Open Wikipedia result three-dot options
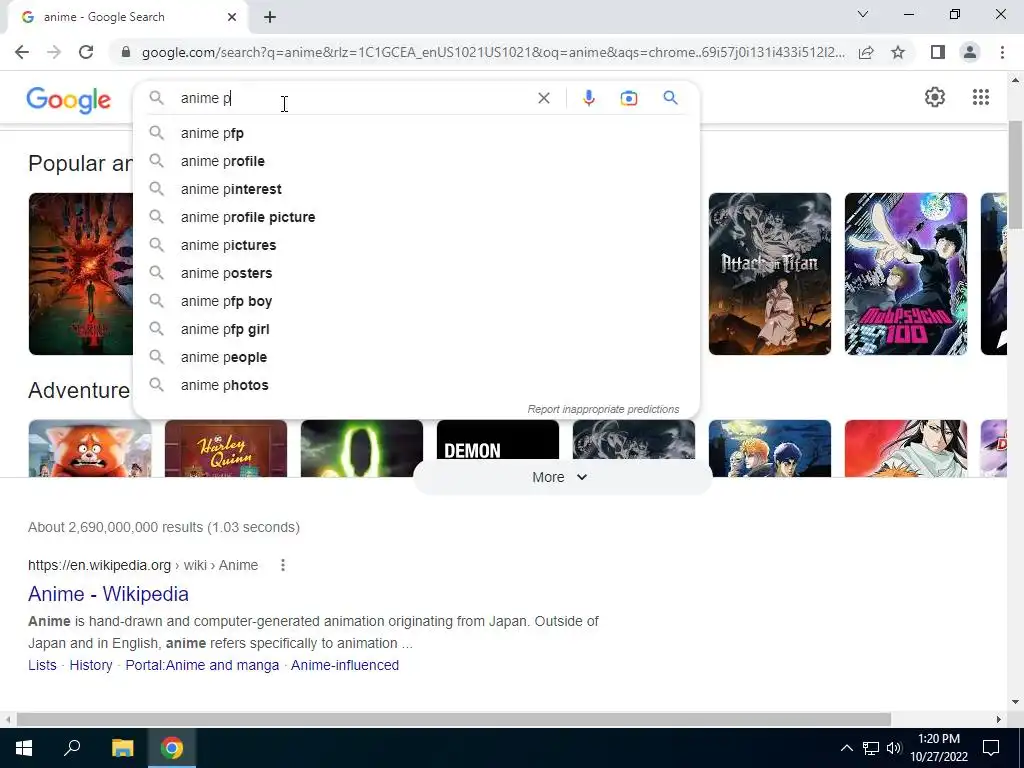The image size is (1024, 768). pos(283,566)
